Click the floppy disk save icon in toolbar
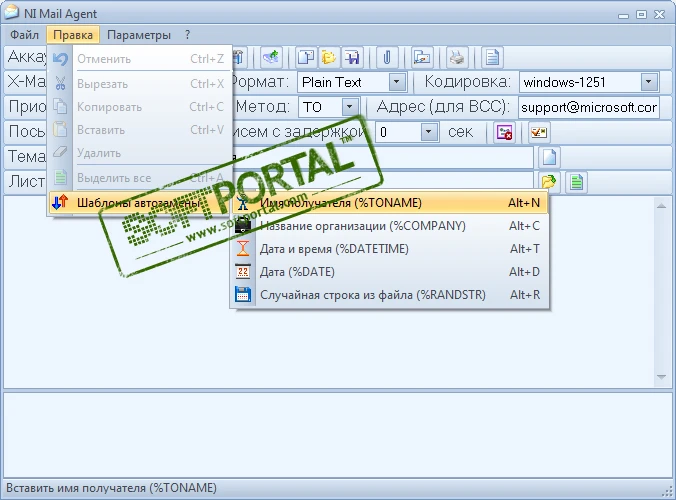 tap(350, 56)
